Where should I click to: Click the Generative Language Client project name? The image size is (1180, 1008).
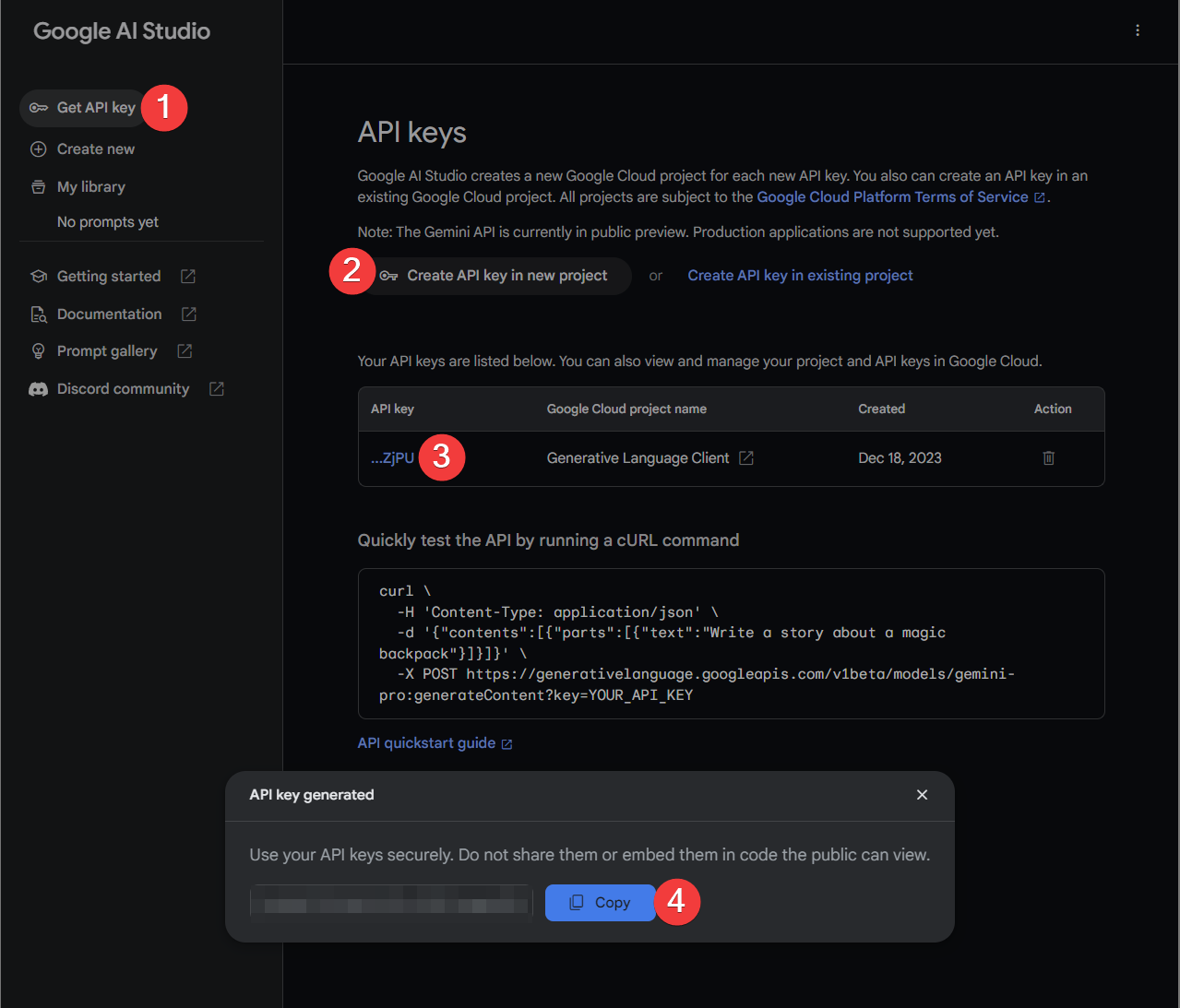tap(638, 458)
